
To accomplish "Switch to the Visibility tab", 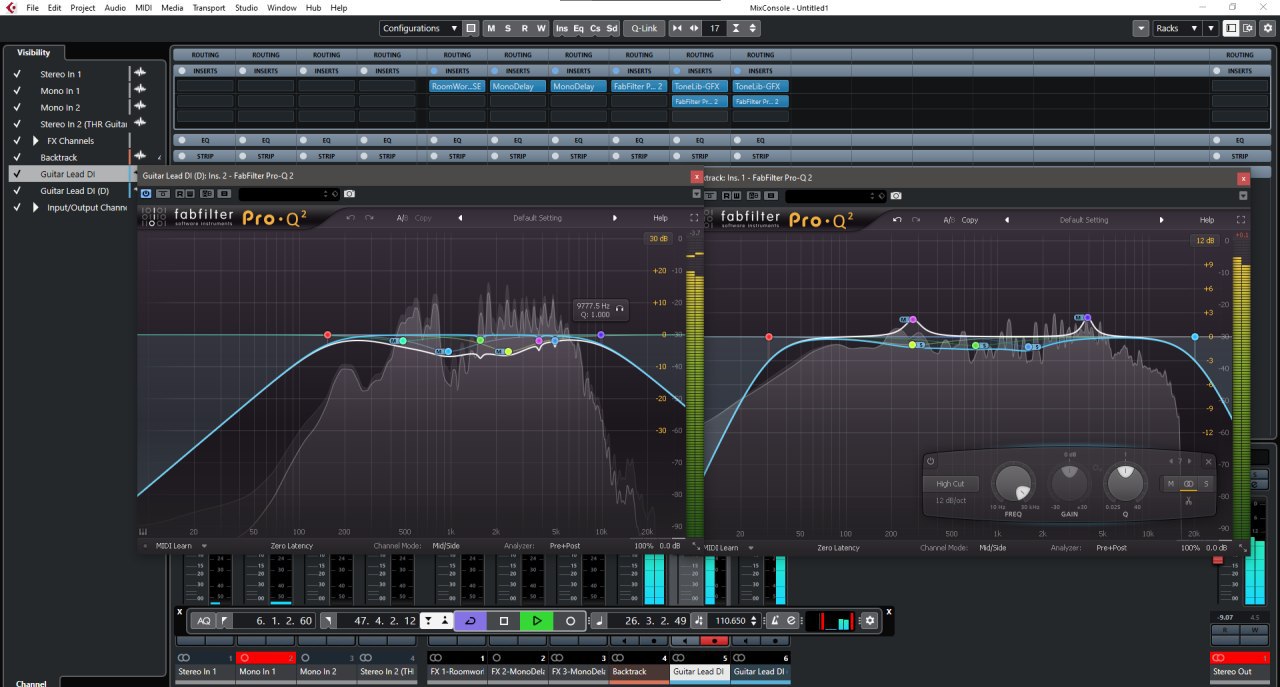I will tap(33, 52).
